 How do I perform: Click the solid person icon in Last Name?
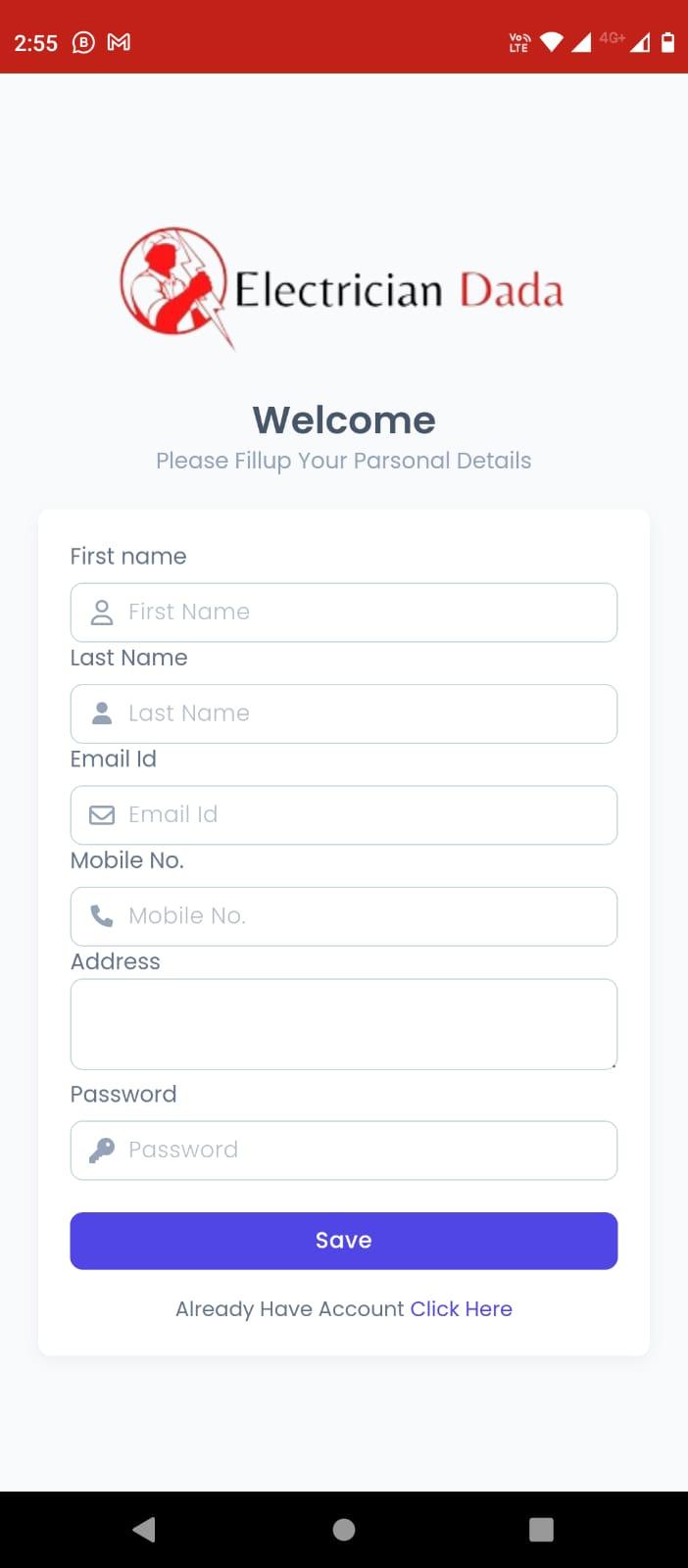(102, 713)
